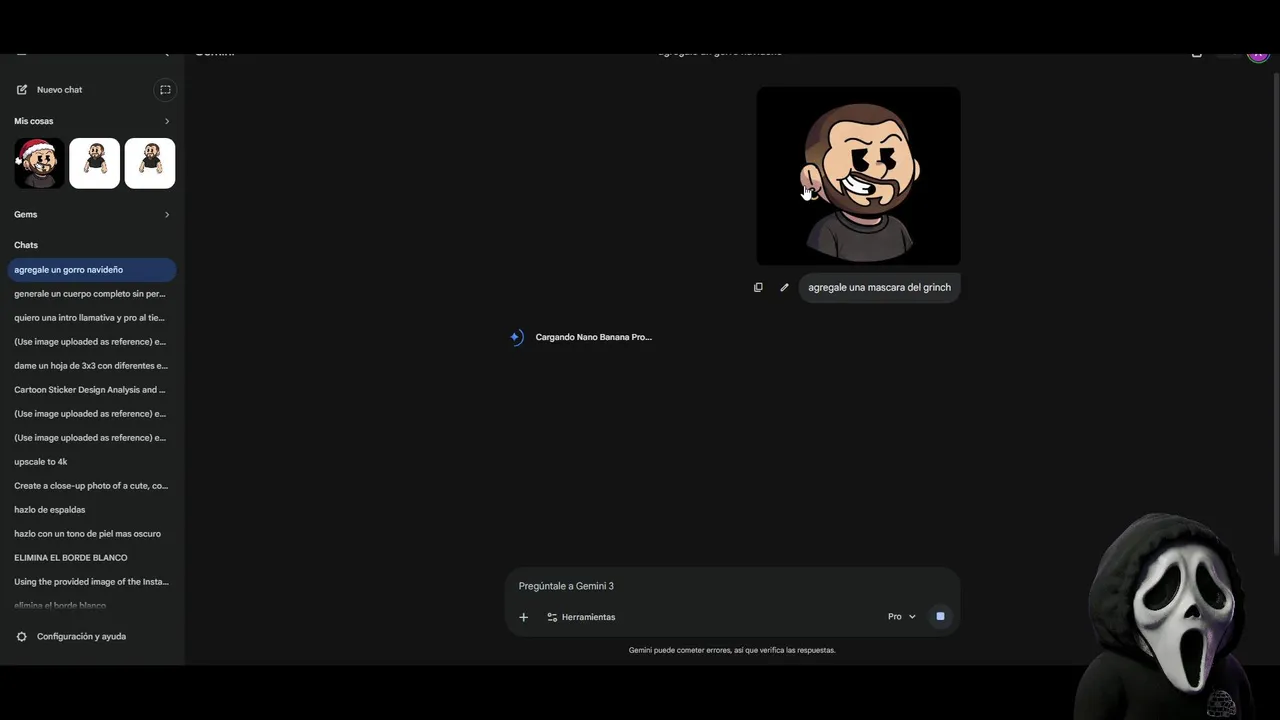Viewport: 1280px width, 720px height.
Task: Open the Herramientas tools button
Action: (581, 617)
